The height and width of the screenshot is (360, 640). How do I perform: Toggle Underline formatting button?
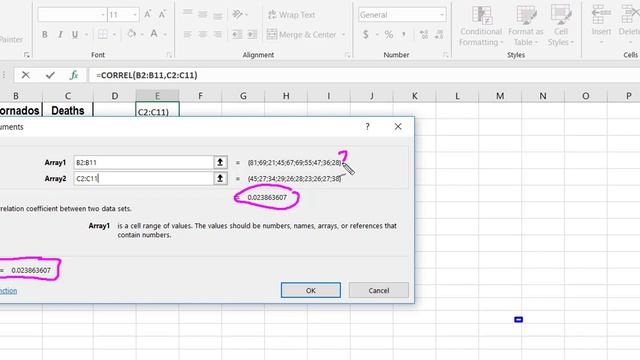click(x=75, y=35)
